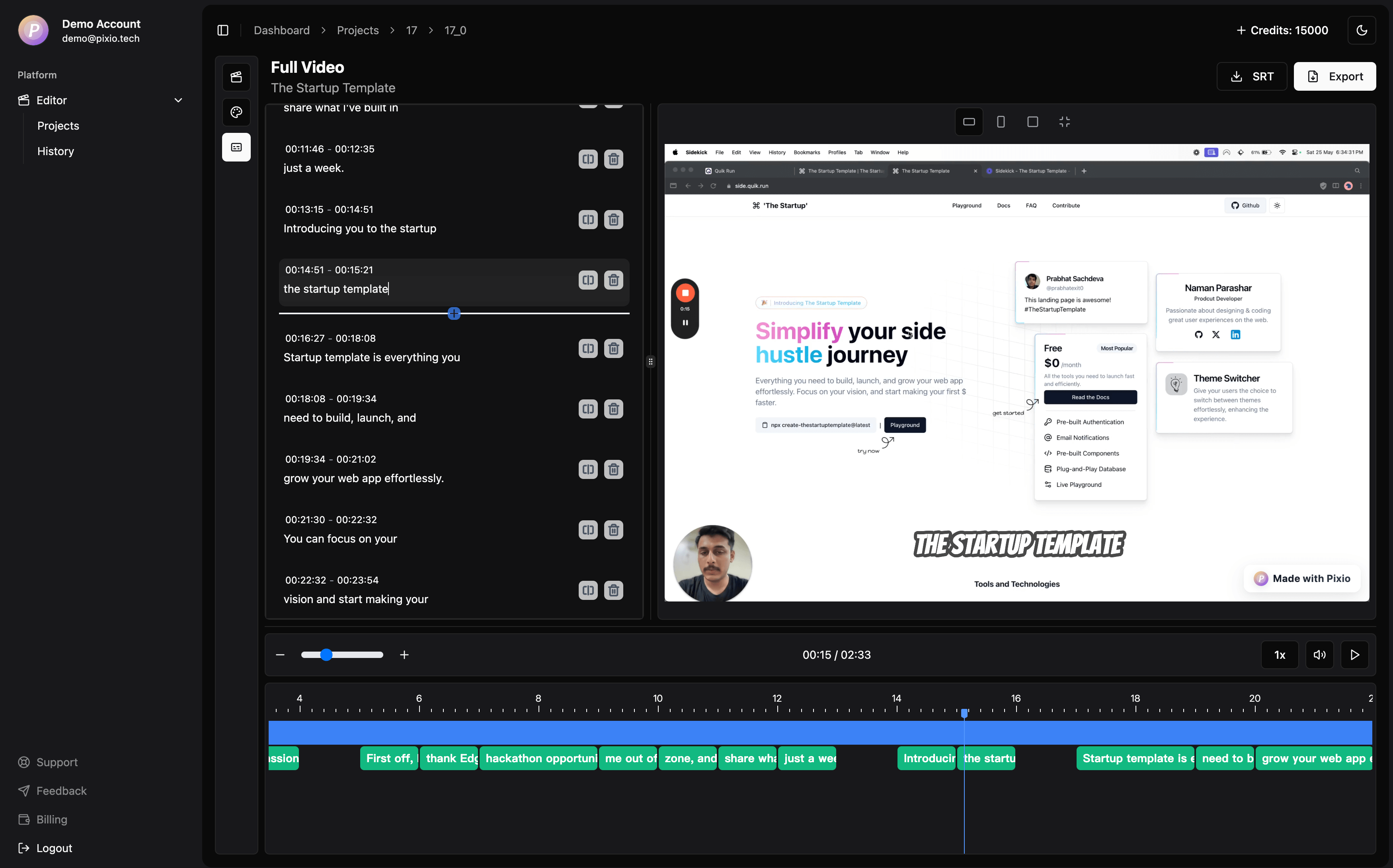Click the video preview thumbnail
Screen dimensions: 1393x868
[x=1016, y=373]
